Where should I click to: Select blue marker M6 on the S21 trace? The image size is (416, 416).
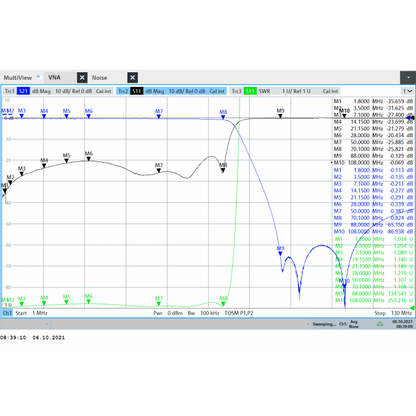(x=89, y=113)
